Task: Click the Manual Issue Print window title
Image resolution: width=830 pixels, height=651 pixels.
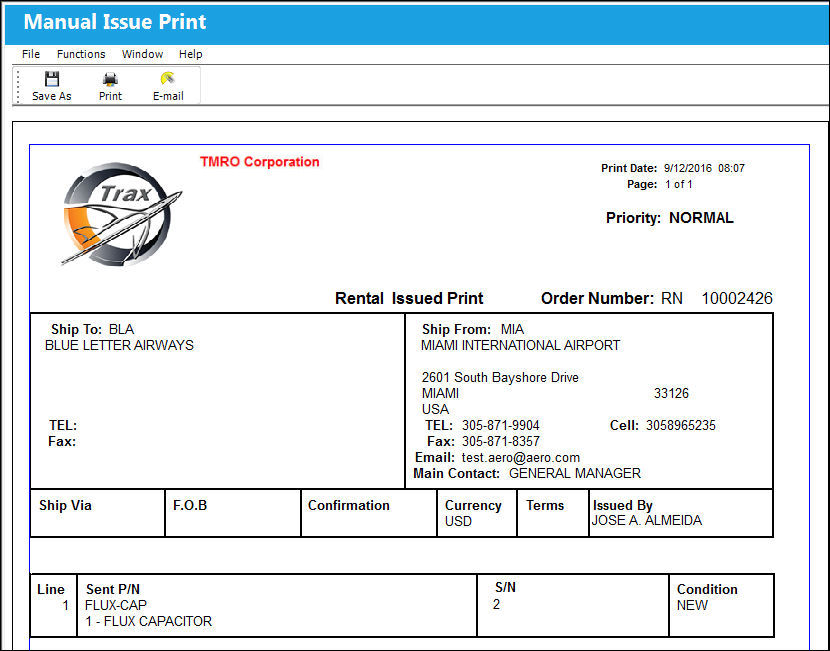Action: click(115, 22)
